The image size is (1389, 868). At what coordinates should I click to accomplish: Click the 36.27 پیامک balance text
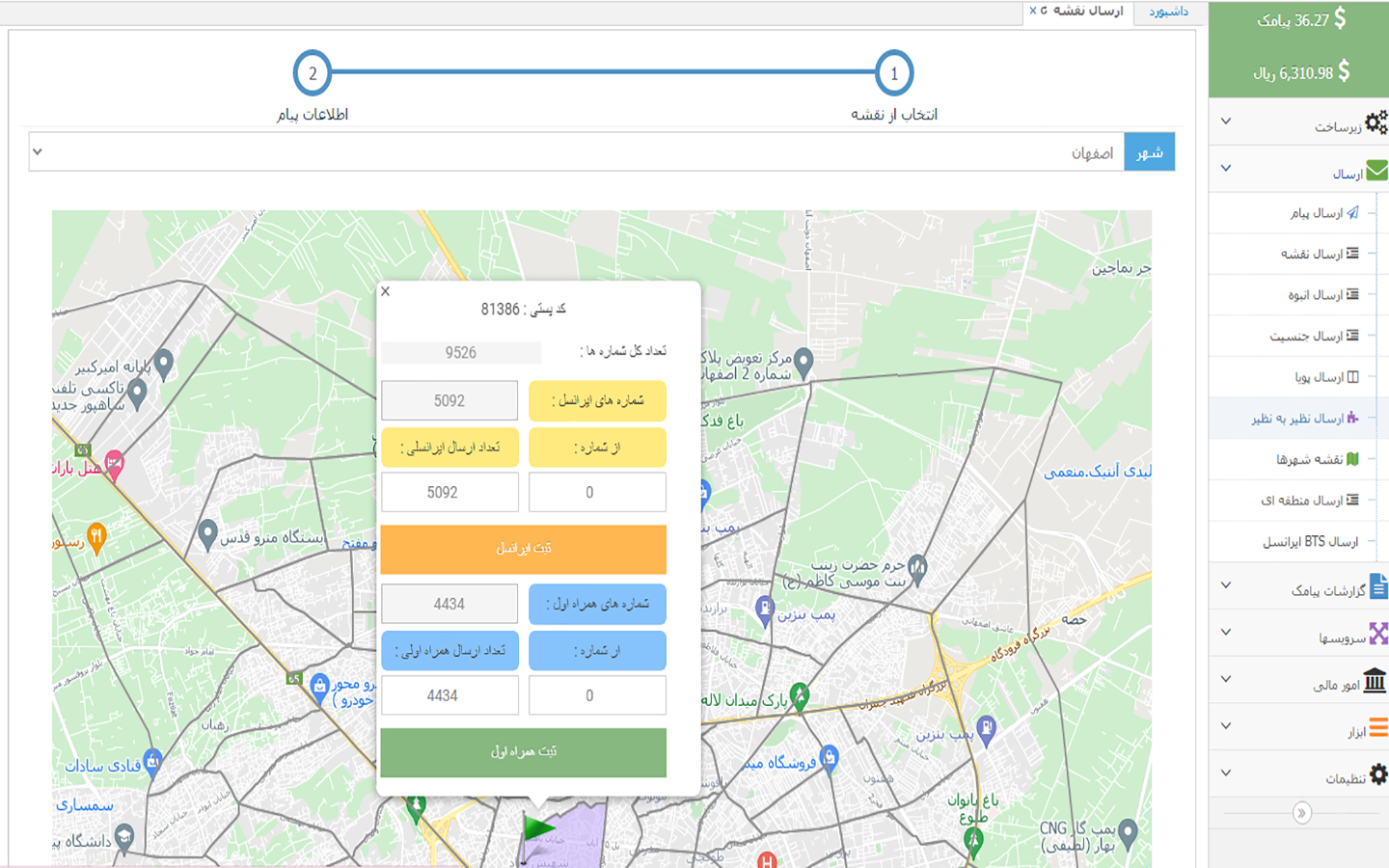(x=1293, y=20)
